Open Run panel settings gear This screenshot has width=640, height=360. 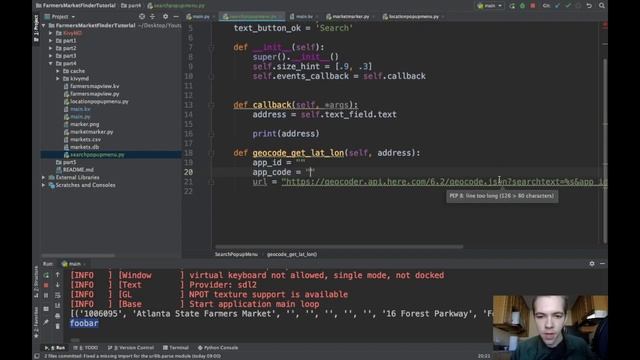[x=592, y=264]
